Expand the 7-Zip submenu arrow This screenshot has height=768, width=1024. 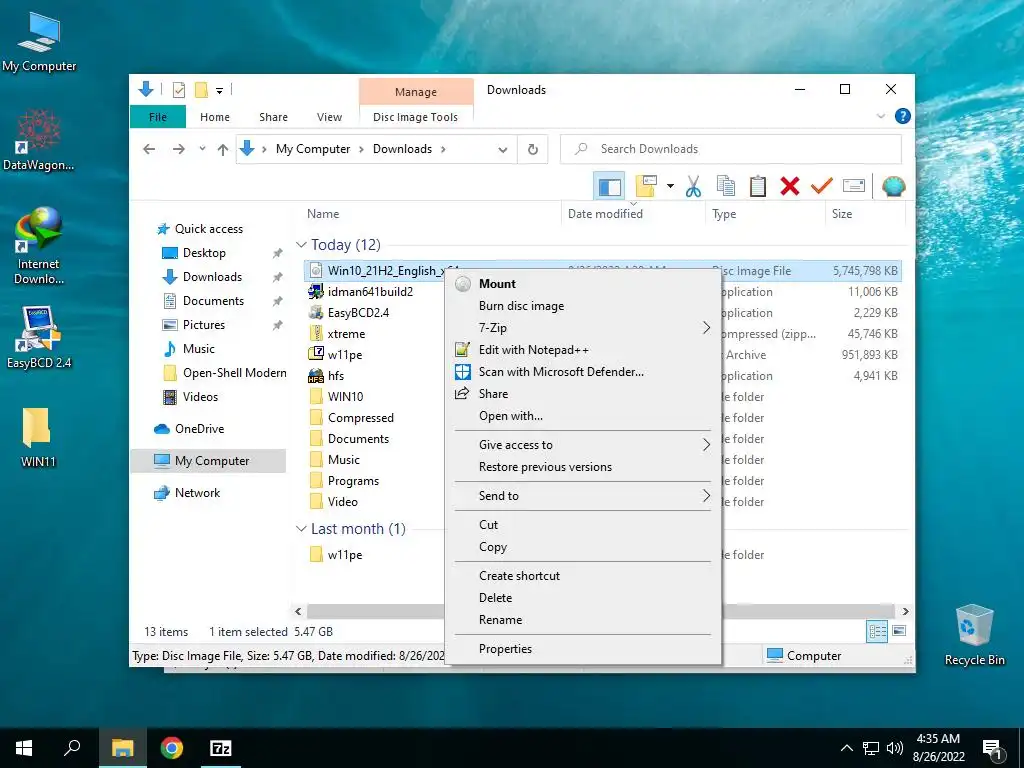pos(706,328)
